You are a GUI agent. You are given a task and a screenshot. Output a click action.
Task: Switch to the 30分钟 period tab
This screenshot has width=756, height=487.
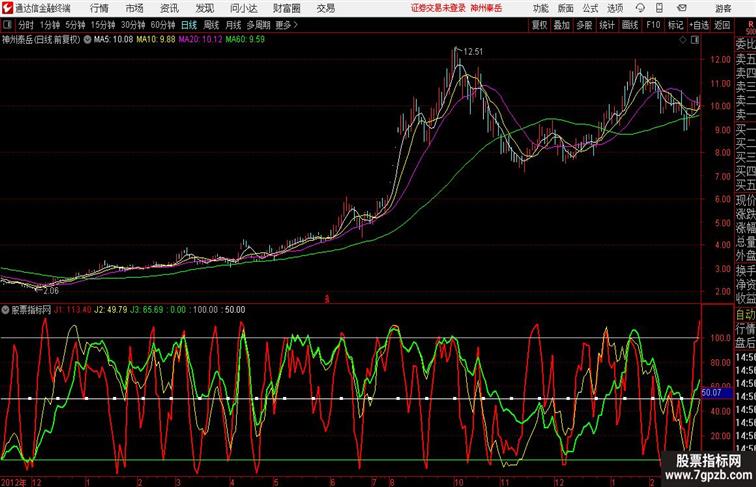tap(133, 25)
